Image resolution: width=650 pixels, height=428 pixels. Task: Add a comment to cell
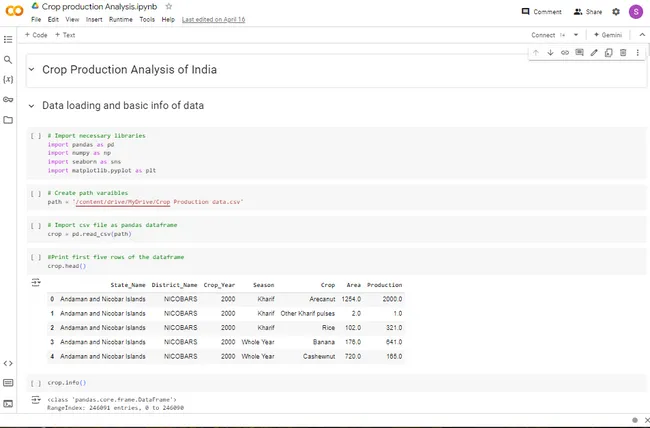pyautogui.click(x=579, y=53)
